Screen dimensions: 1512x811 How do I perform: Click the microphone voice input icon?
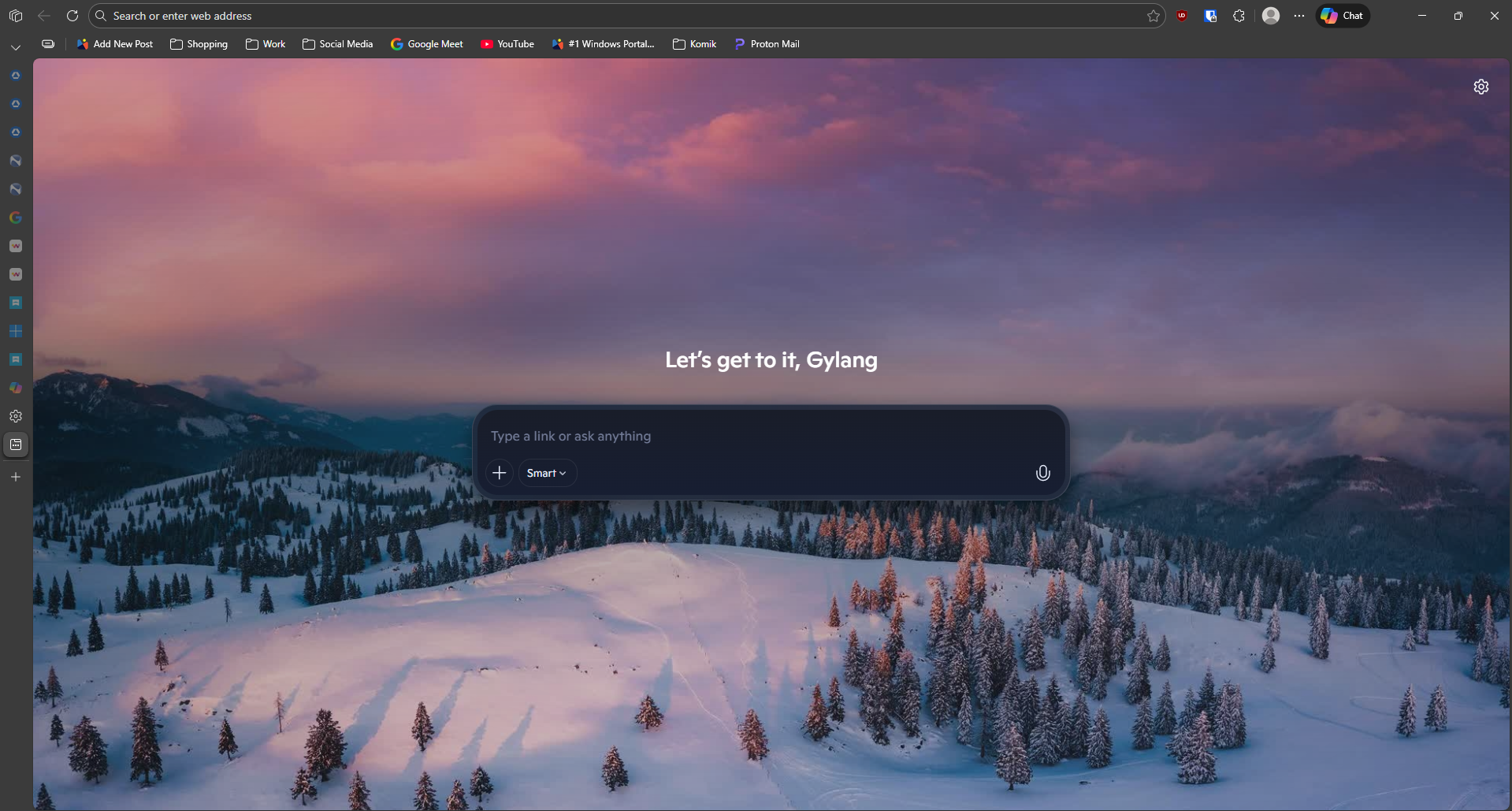[1042, 473]
